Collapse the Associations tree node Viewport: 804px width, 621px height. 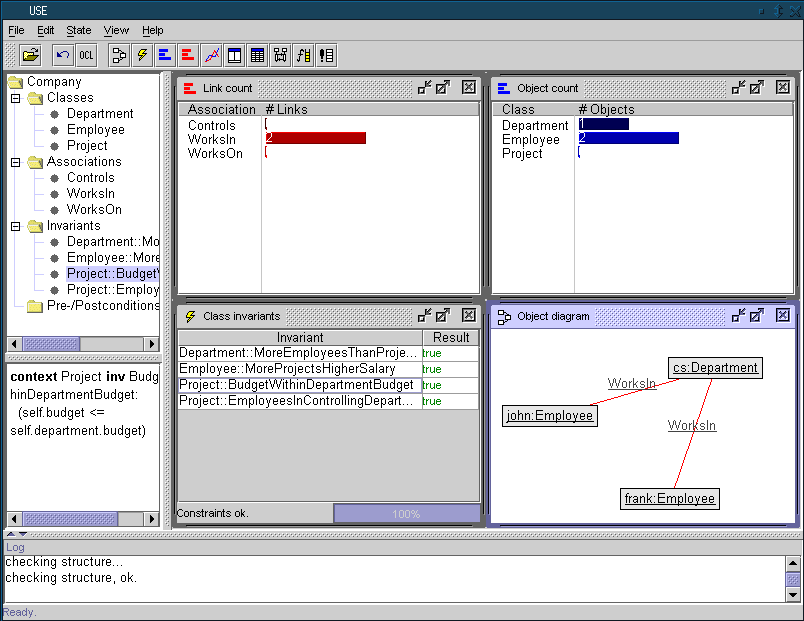coord(16,162)
